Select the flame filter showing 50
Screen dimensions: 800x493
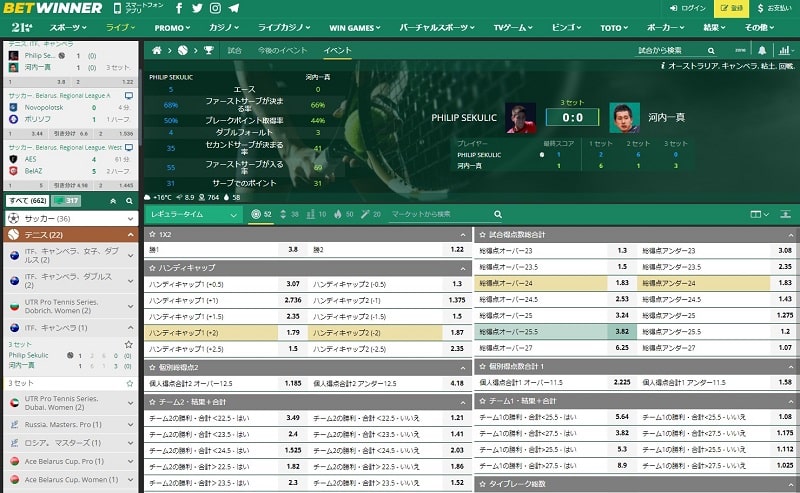point(343,214)
